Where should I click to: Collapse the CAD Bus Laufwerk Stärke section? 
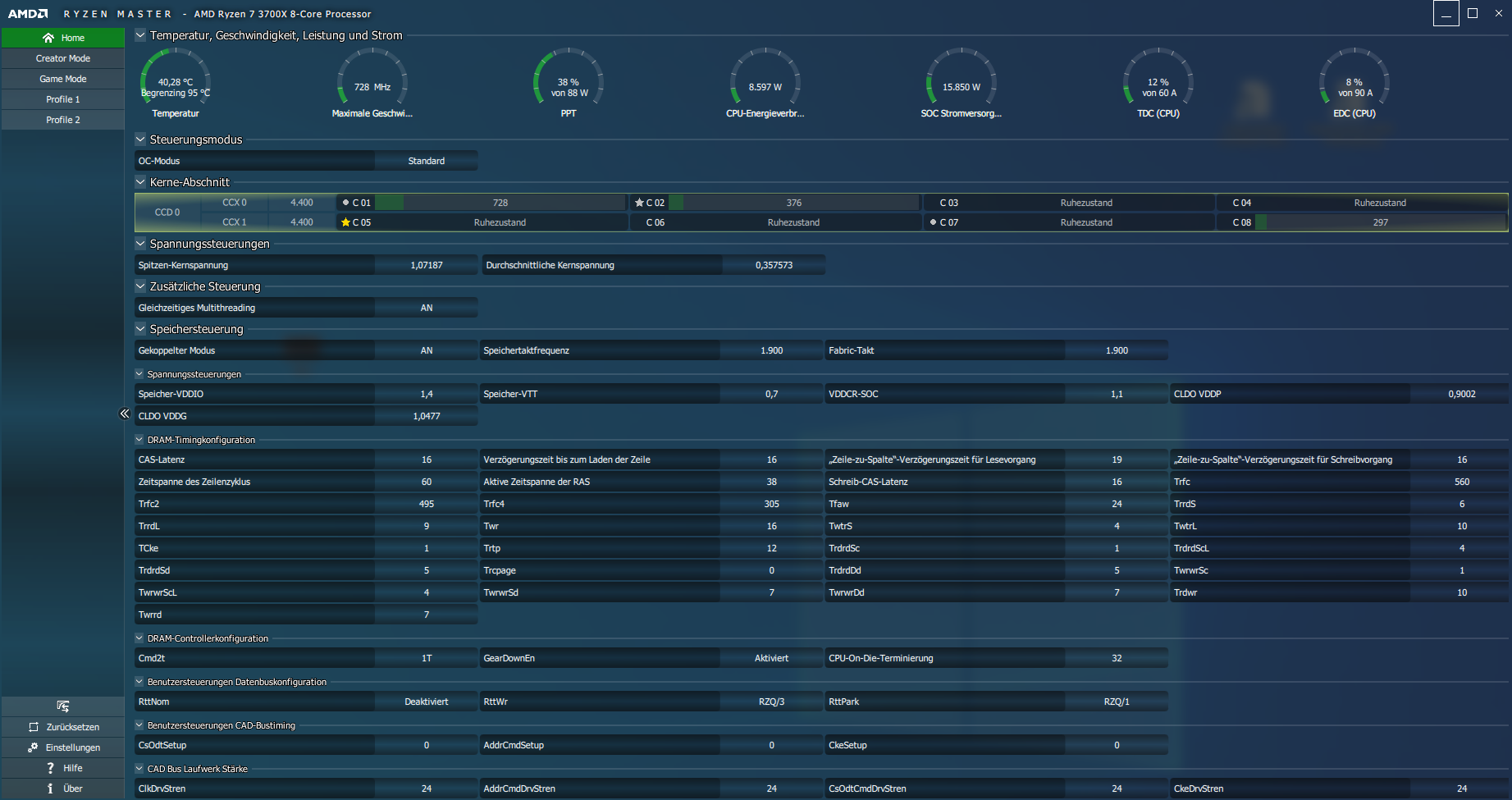[x=139, y=769]
